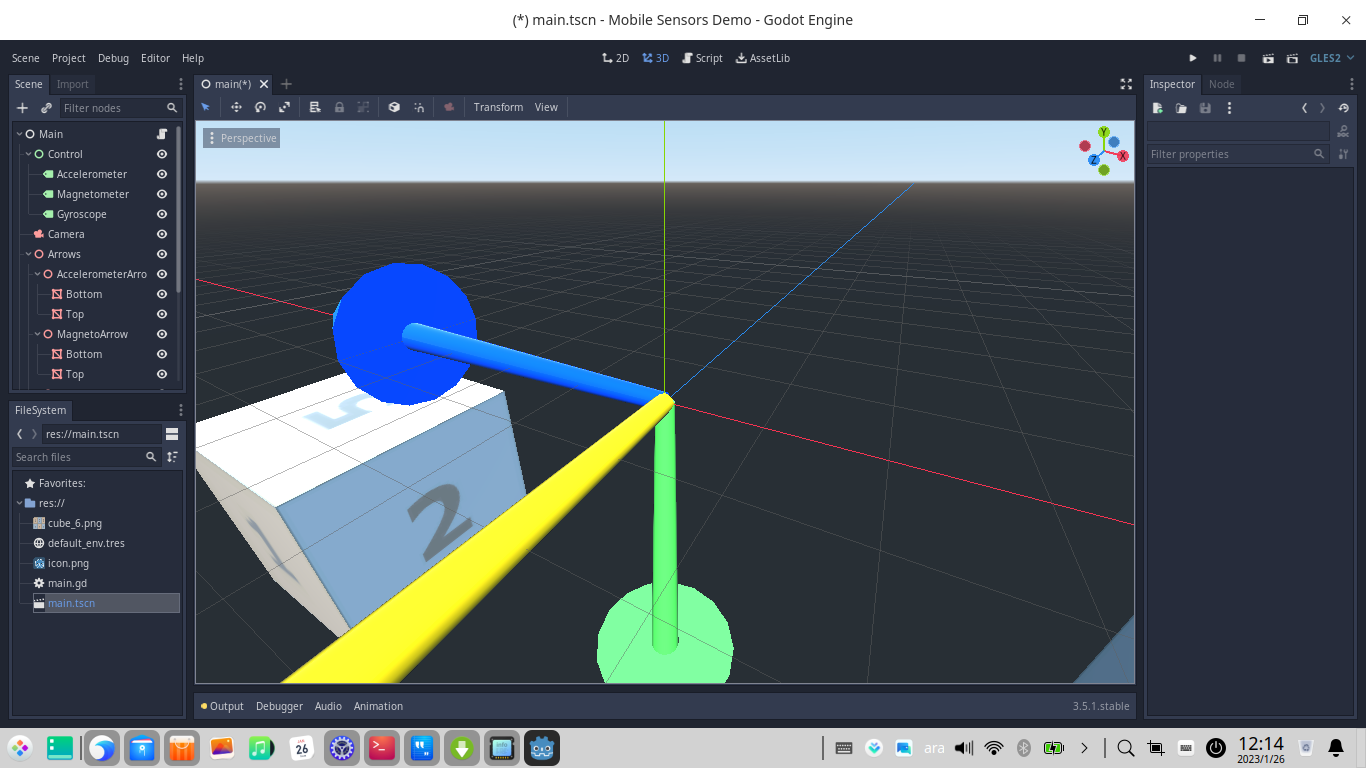This screenshot has height=768, width=1366.
Task: Activate the Scale Mode tool
Action: click(284, 107)
